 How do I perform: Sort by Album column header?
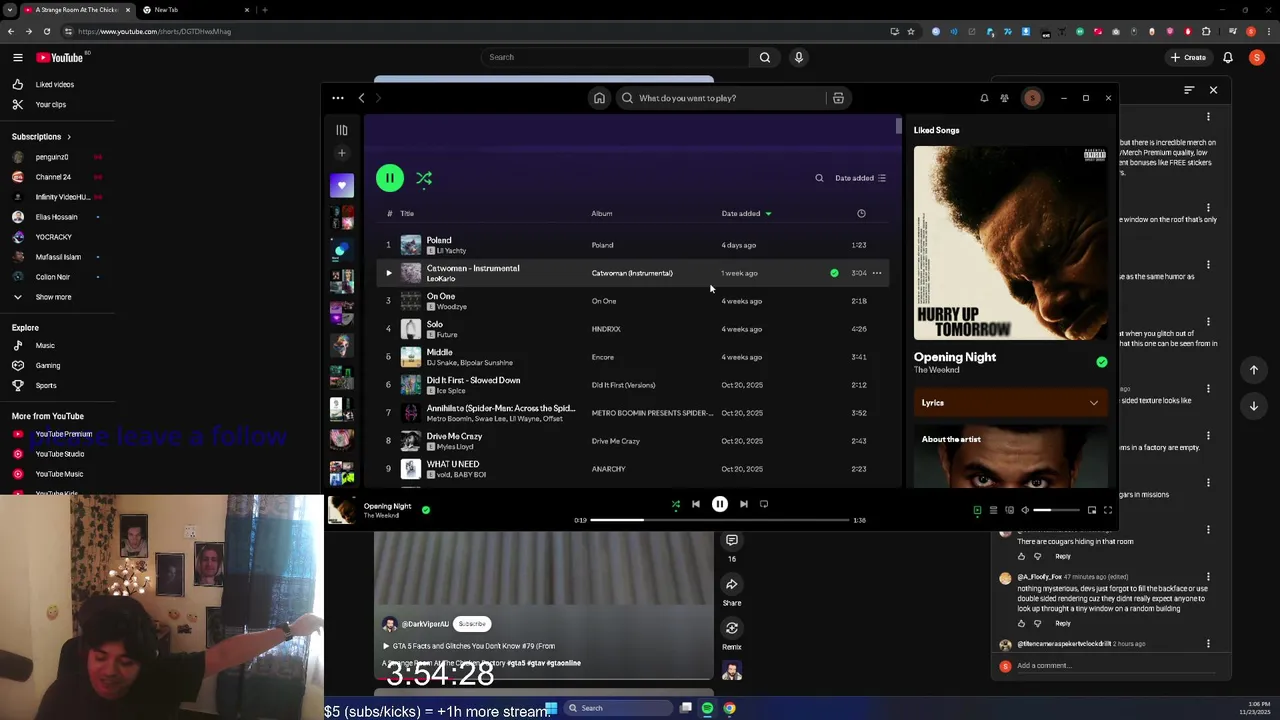click(601, 213)
